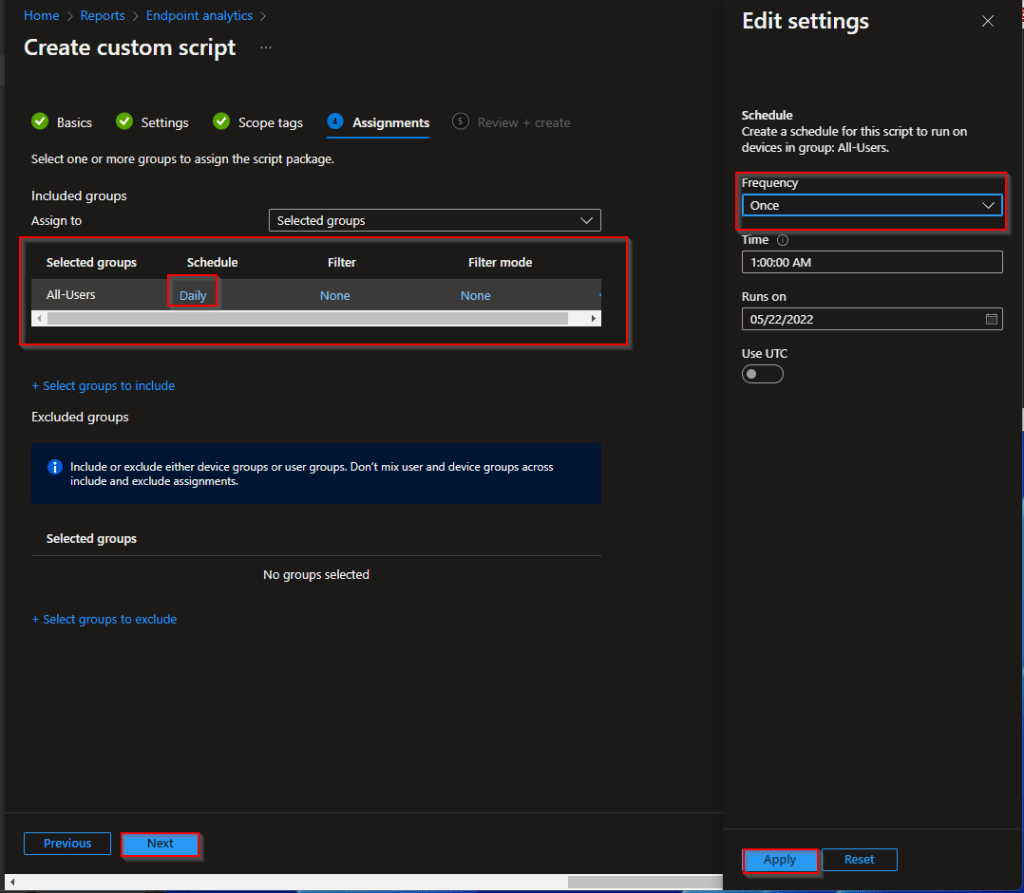Click the Time info icon
This screenshot has height=893, width=1024.
pos(782,240)
